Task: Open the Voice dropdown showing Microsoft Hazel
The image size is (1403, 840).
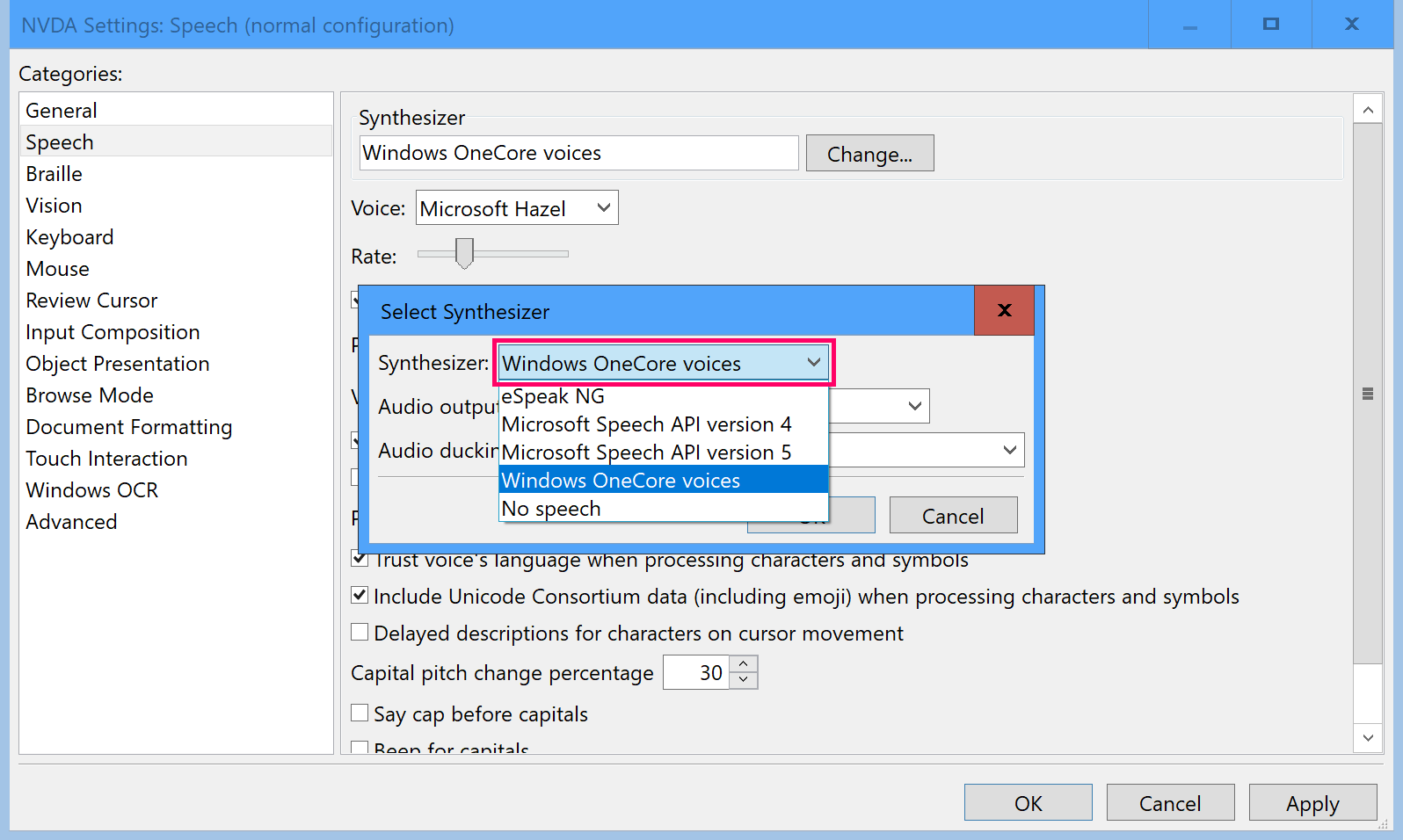Action: tap(517, 208)
